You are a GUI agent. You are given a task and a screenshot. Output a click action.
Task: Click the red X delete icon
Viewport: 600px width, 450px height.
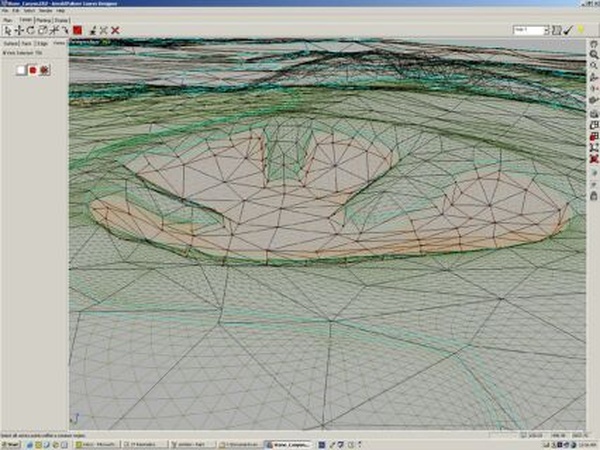coord(115,31)
